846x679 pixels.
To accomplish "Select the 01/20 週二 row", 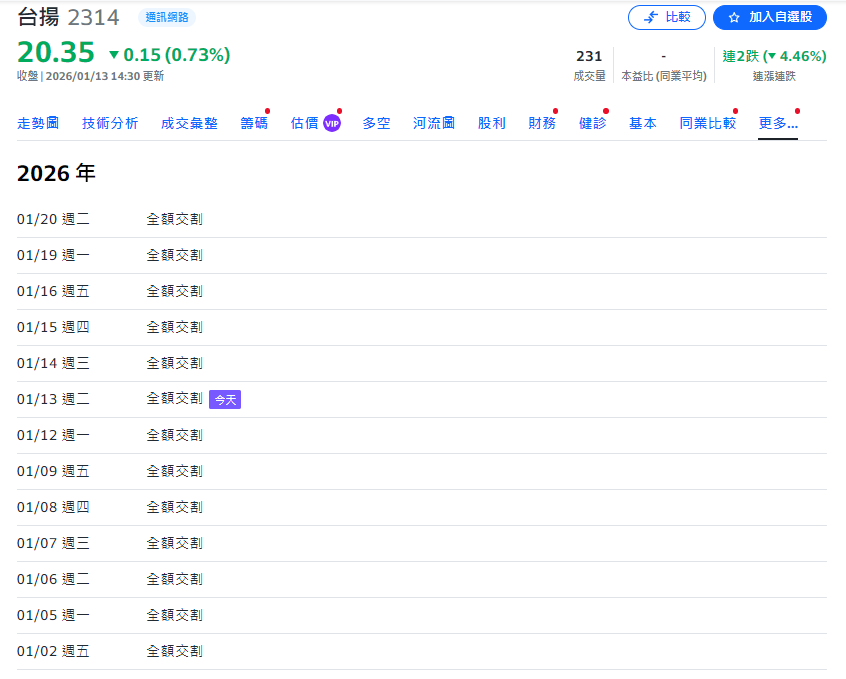I will 110,219.
